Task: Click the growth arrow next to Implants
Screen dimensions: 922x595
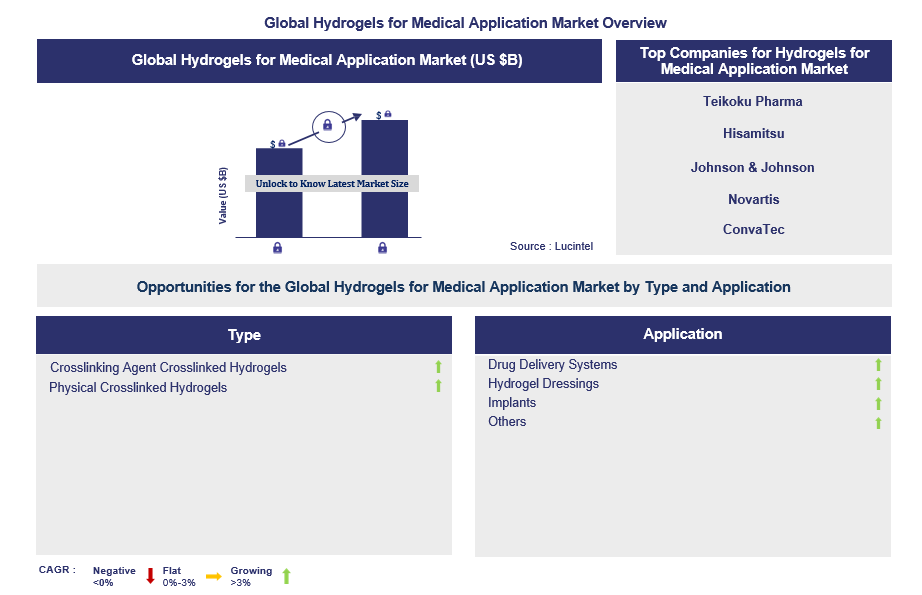Action: coord(878,404)
